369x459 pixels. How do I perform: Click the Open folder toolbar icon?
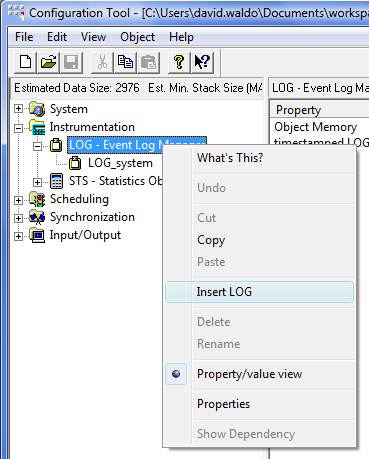click(x=48, y=62)
